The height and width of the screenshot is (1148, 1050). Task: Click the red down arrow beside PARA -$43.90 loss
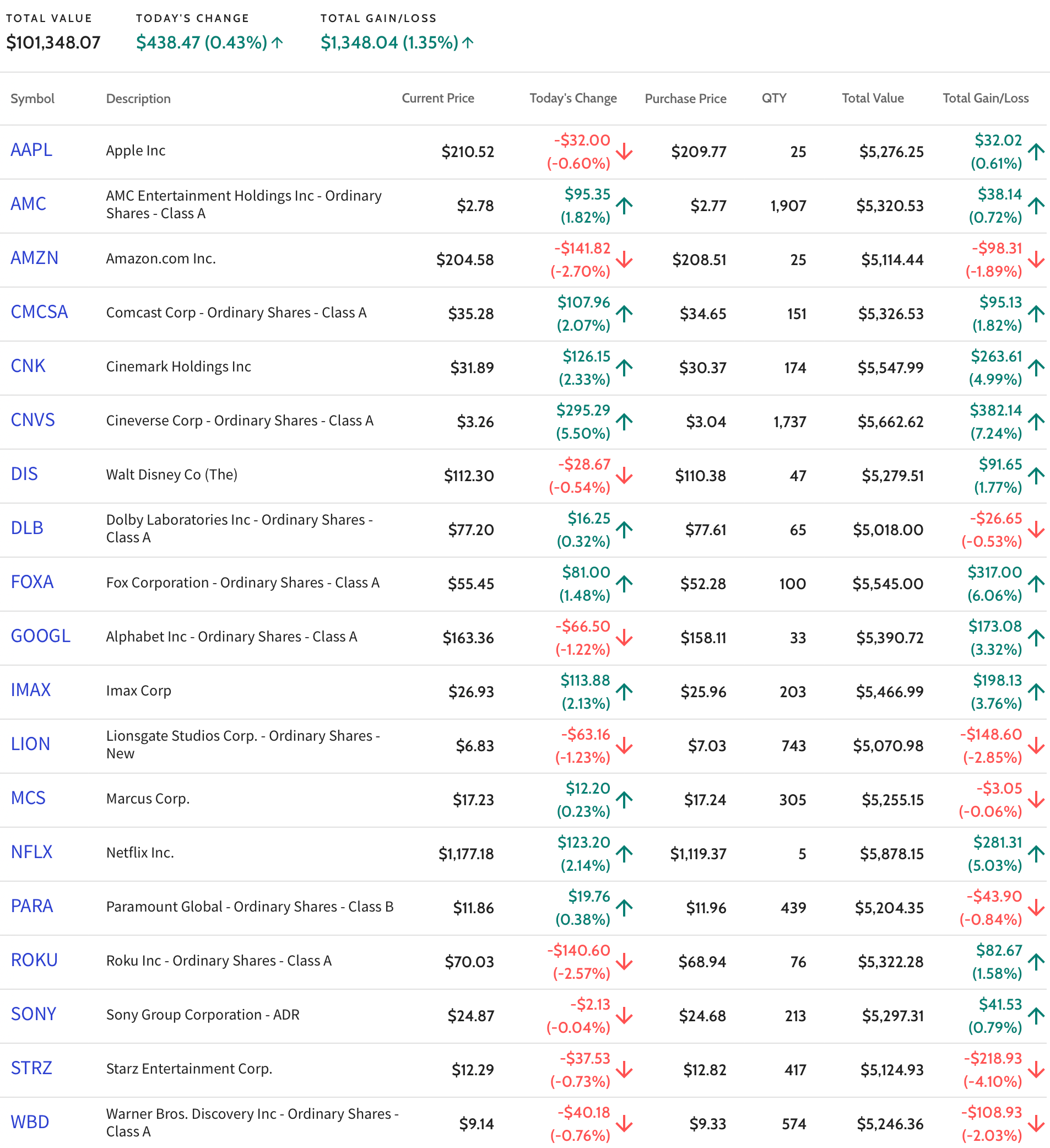tap(1036, 909)
